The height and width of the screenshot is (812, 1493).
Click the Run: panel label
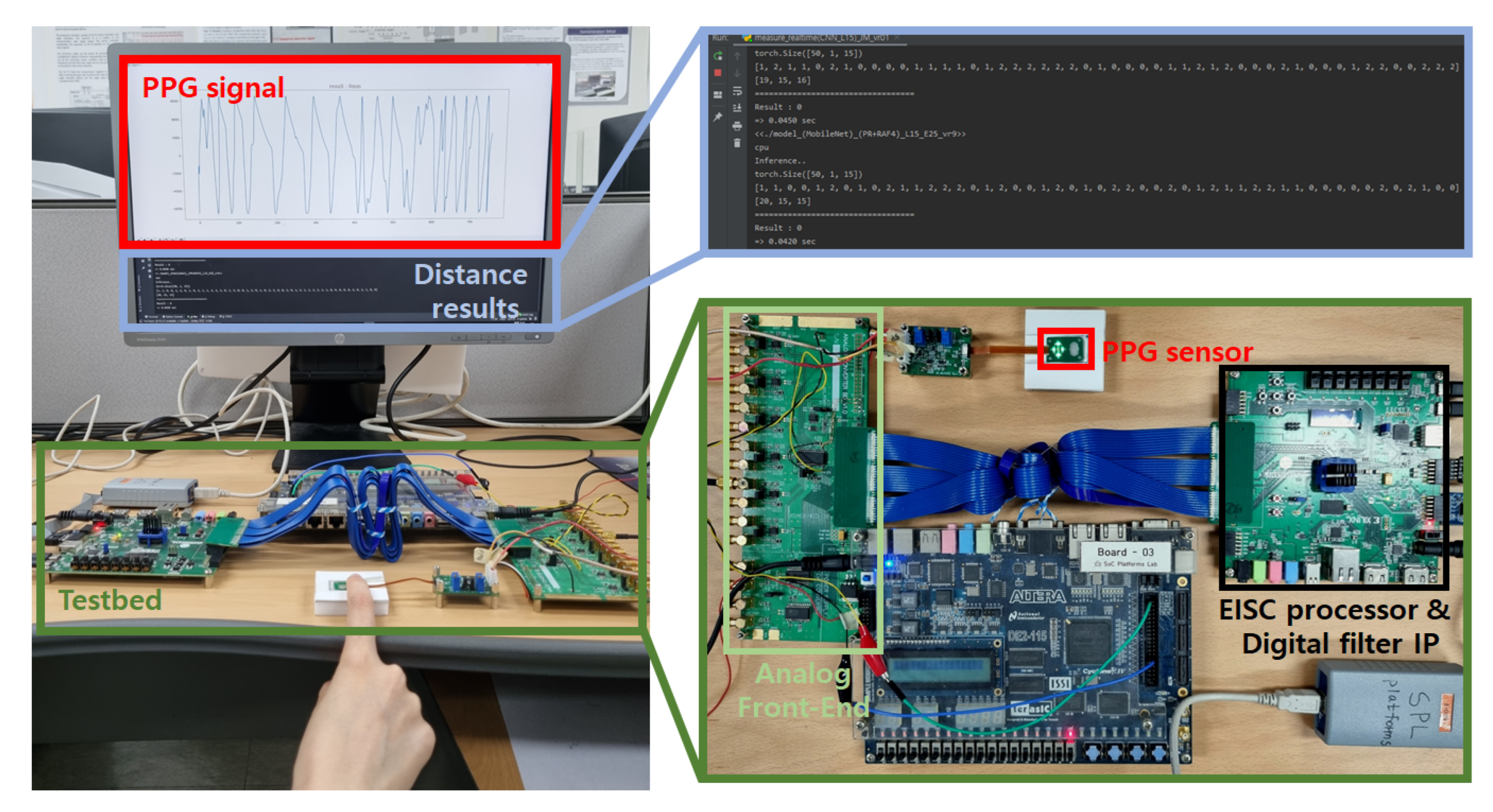pyautogui.click(x=721, y=37)
